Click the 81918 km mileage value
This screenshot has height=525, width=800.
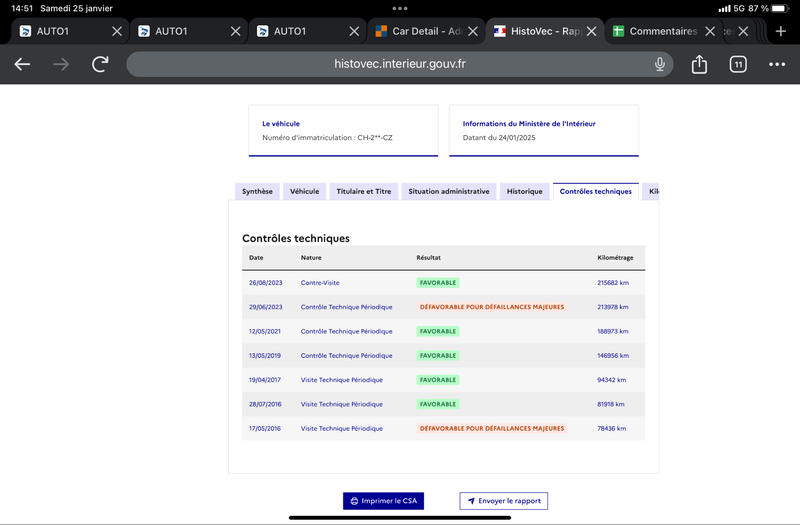pyautogui.click(x=611, y=404)
